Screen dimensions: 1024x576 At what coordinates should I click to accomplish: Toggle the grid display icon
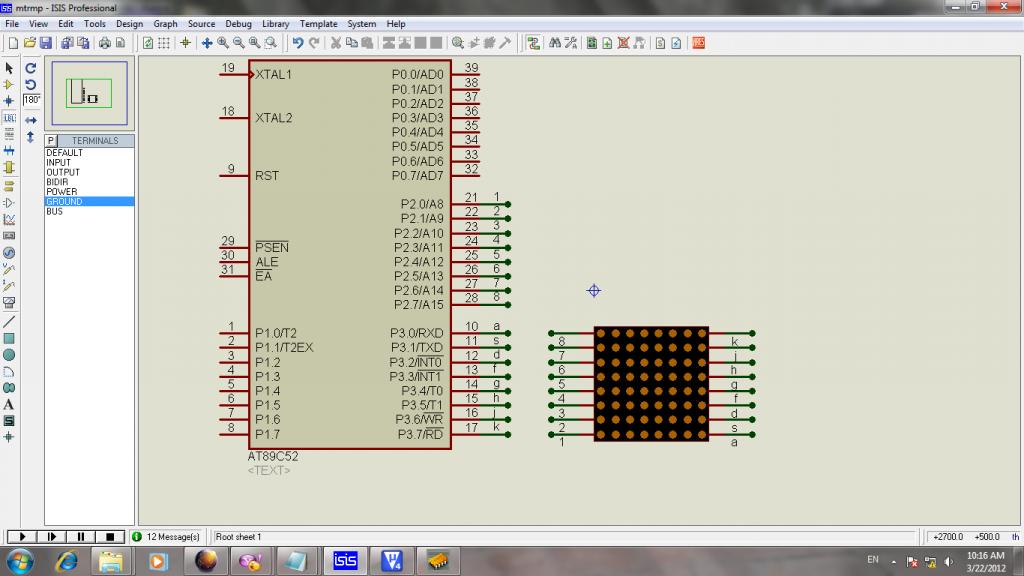pyautogui.click(x=164, y=43)
